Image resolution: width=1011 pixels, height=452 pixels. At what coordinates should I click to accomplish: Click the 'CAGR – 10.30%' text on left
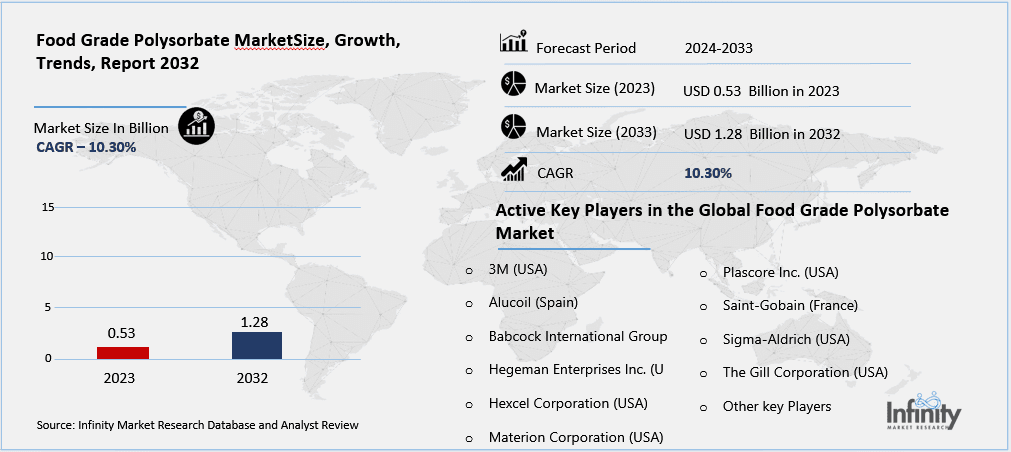(x=86, y=148)
